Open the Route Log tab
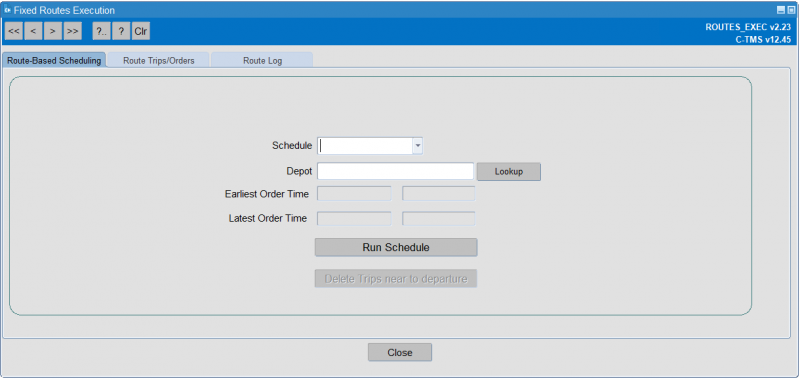 [262, 60]
